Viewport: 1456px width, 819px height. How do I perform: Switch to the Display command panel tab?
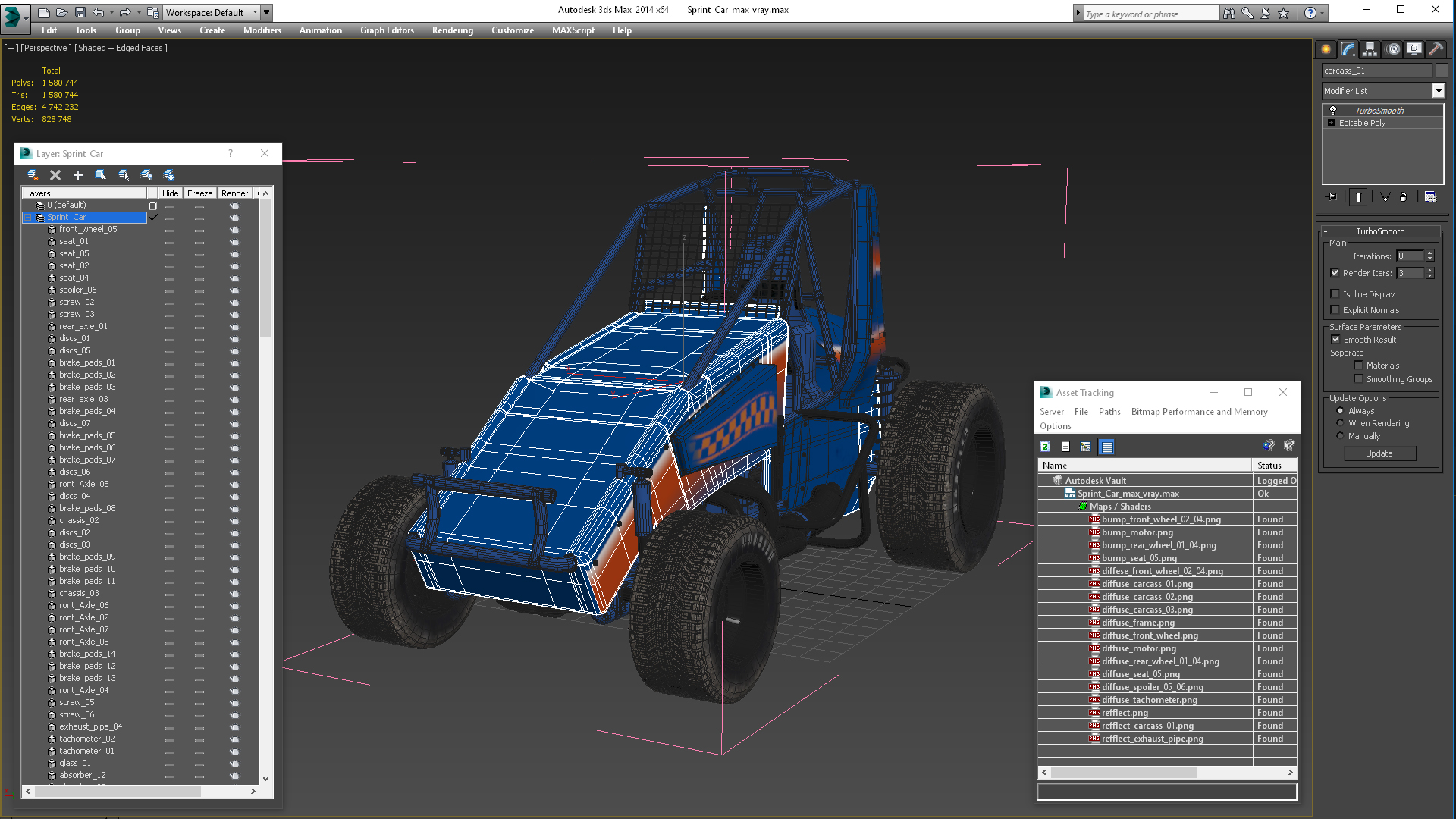pyautogui.click(x=1414, y=49)
